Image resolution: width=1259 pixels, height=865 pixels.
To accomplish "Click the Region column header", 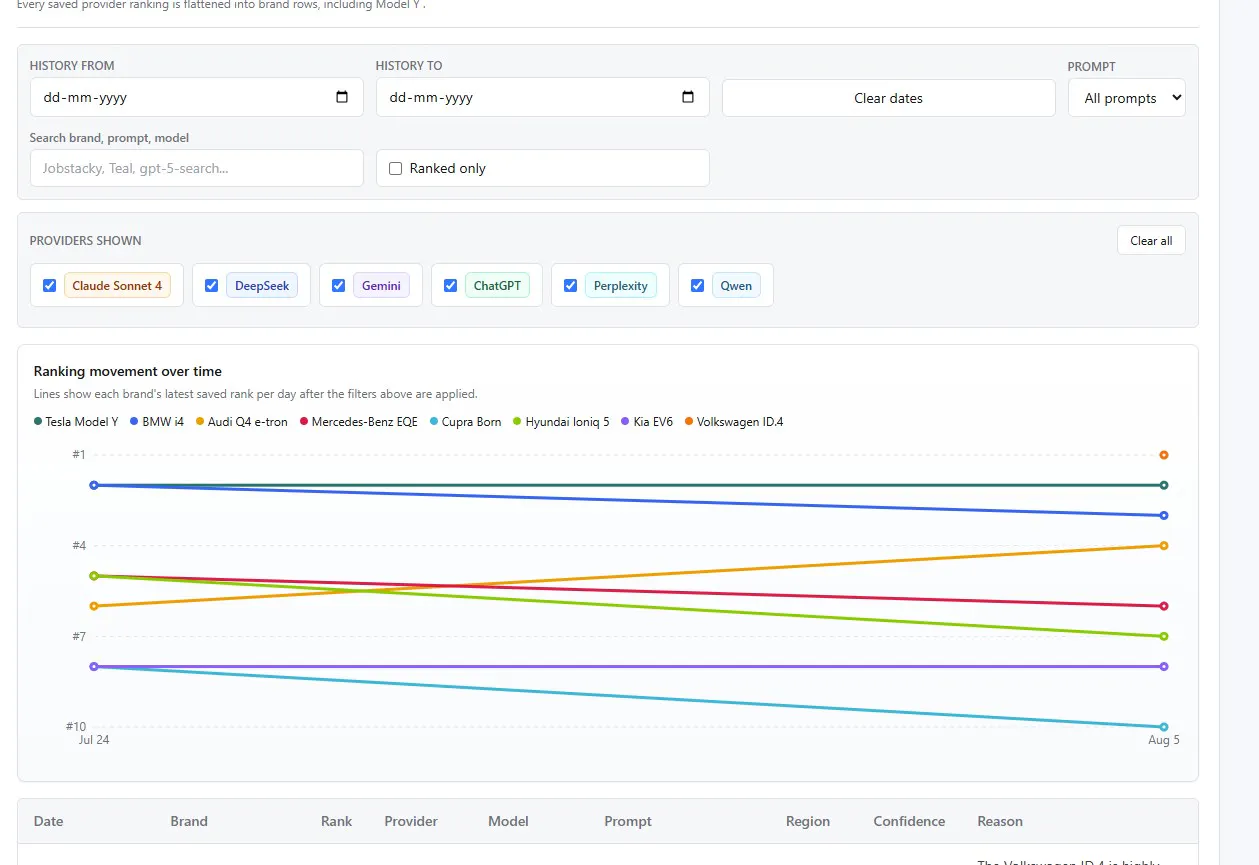I will click(808, 821).
